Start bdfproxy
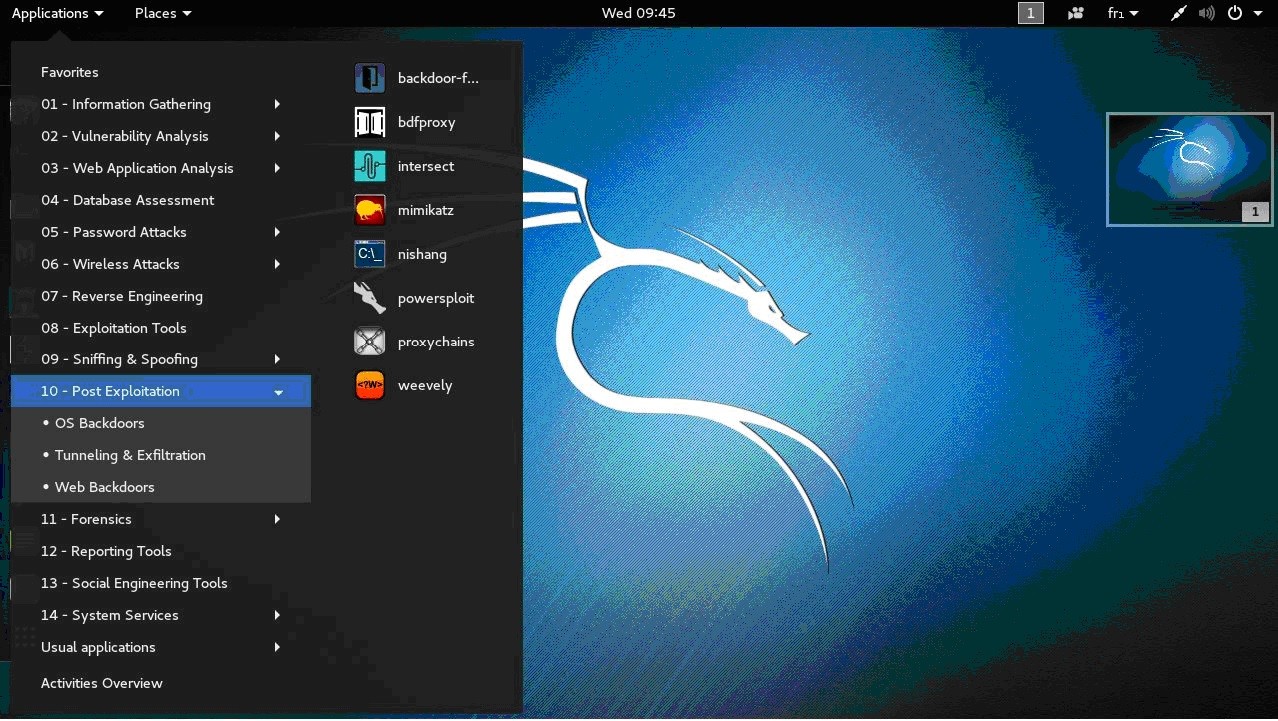 coord(428,122)
